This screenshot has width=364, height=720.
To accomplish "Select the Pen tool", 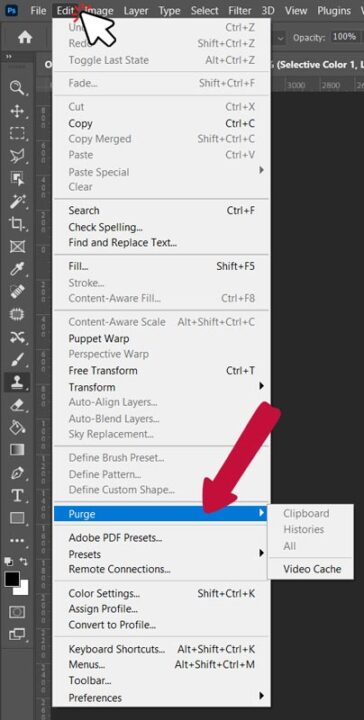I will [17, 472].
